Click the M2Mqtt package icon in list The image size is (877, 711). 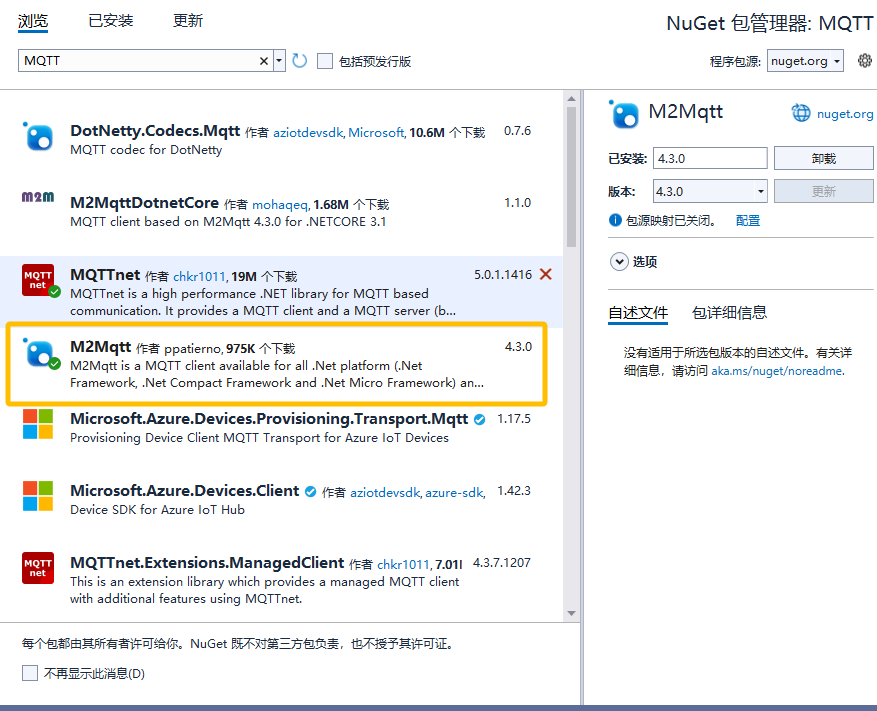point(39,353)
